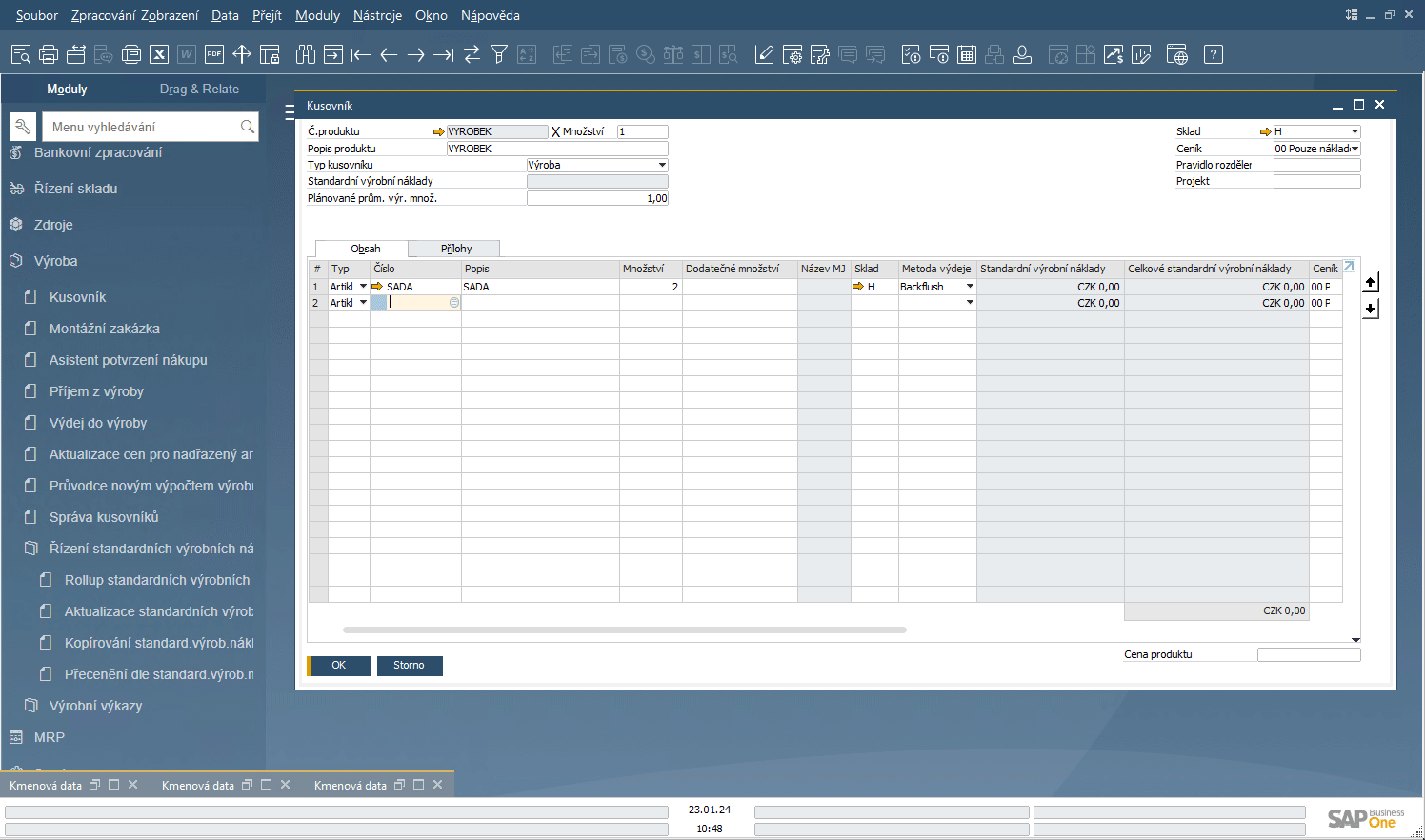Switch to Drag & Relate tab
Image resolution: width=1425 pixels, height=840 pixels.
[x=199, y=89]
